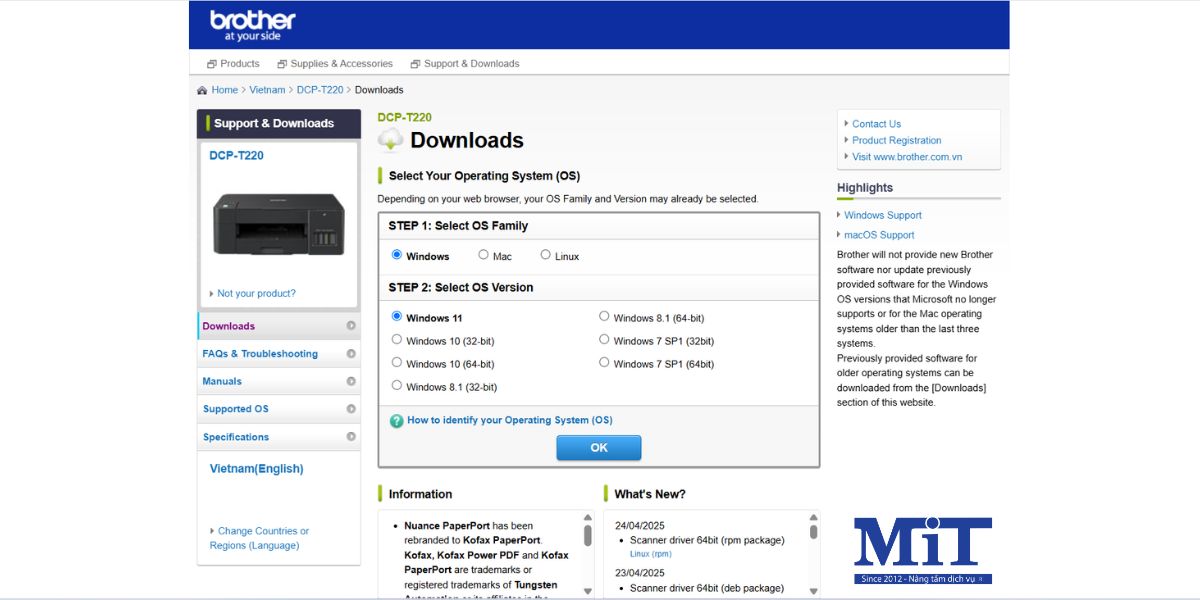Image resolution: width=1200 pixels, height=600 pixels.
Task: Click the 24/04/2025 date entry
Action: (640, 526)
